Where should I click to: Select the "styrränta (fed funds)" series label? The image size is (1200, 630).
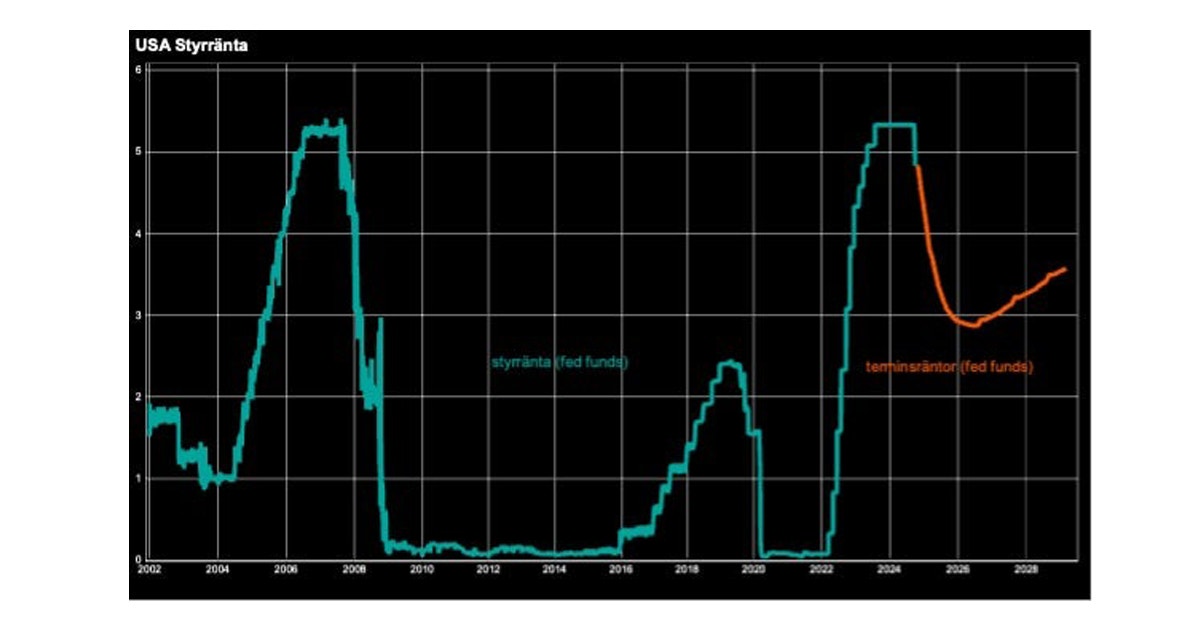(x=559, y=362)
